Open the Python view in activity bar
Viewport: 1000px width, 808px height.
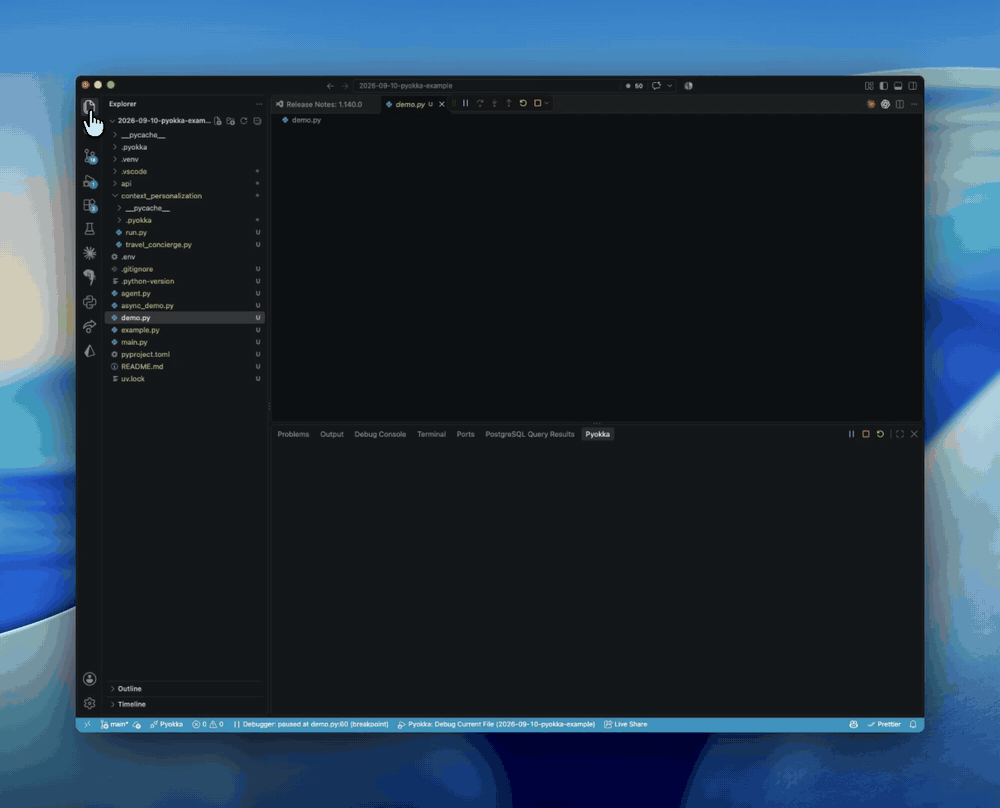pyautogui.click(x=89, y=302)
